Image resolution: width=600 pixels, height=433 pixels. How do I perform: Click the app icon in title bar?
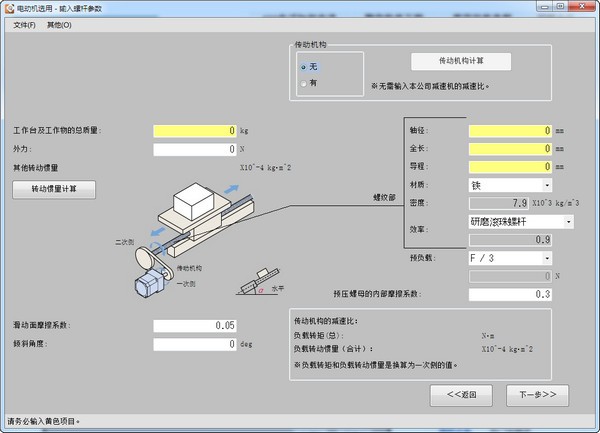point(9,8)
